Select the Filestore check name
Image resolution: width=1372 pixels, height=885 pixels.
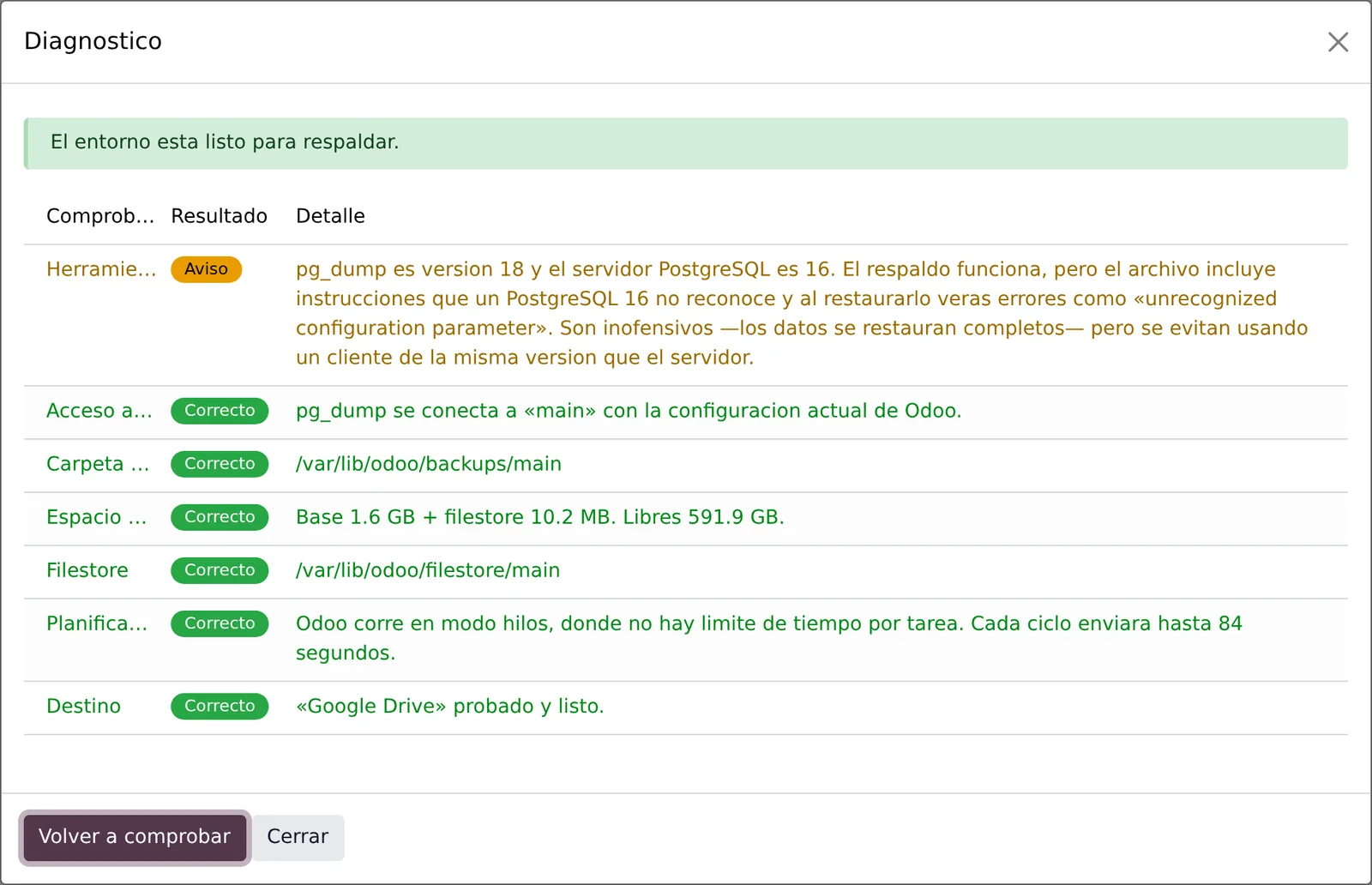(87, 570)
